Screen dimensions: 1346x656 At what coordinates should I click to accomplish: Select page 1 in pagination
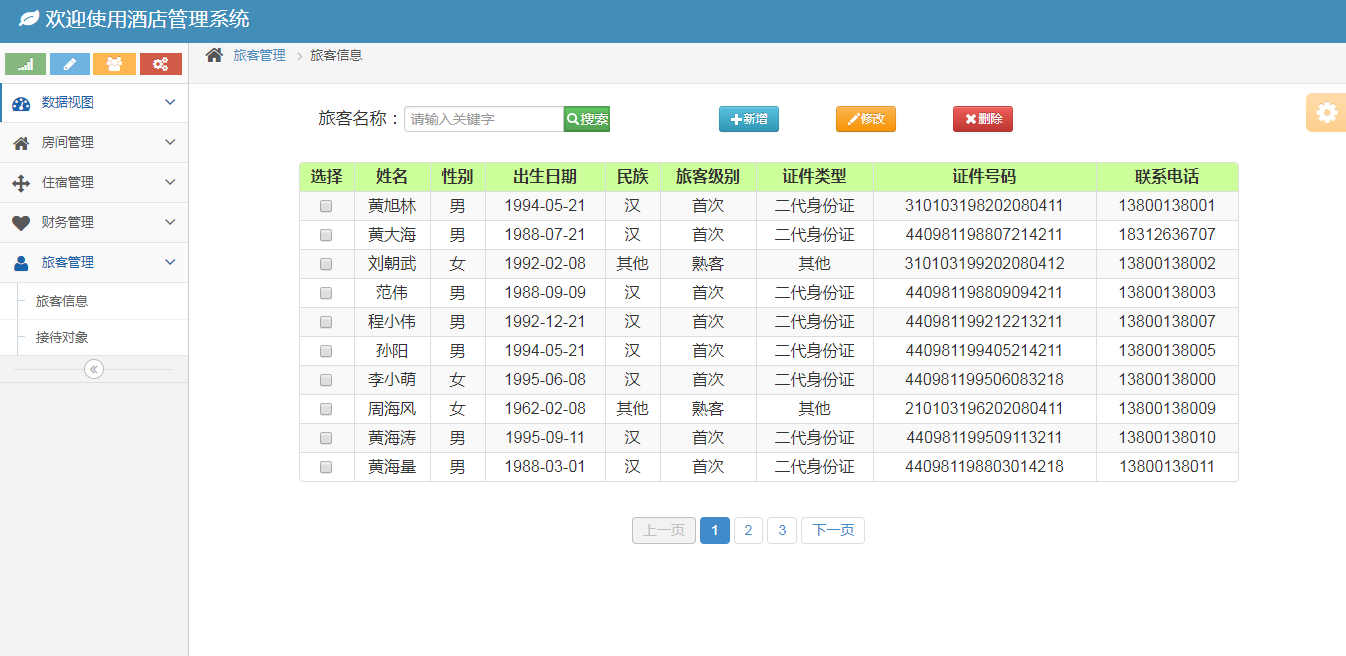[715, 531]
